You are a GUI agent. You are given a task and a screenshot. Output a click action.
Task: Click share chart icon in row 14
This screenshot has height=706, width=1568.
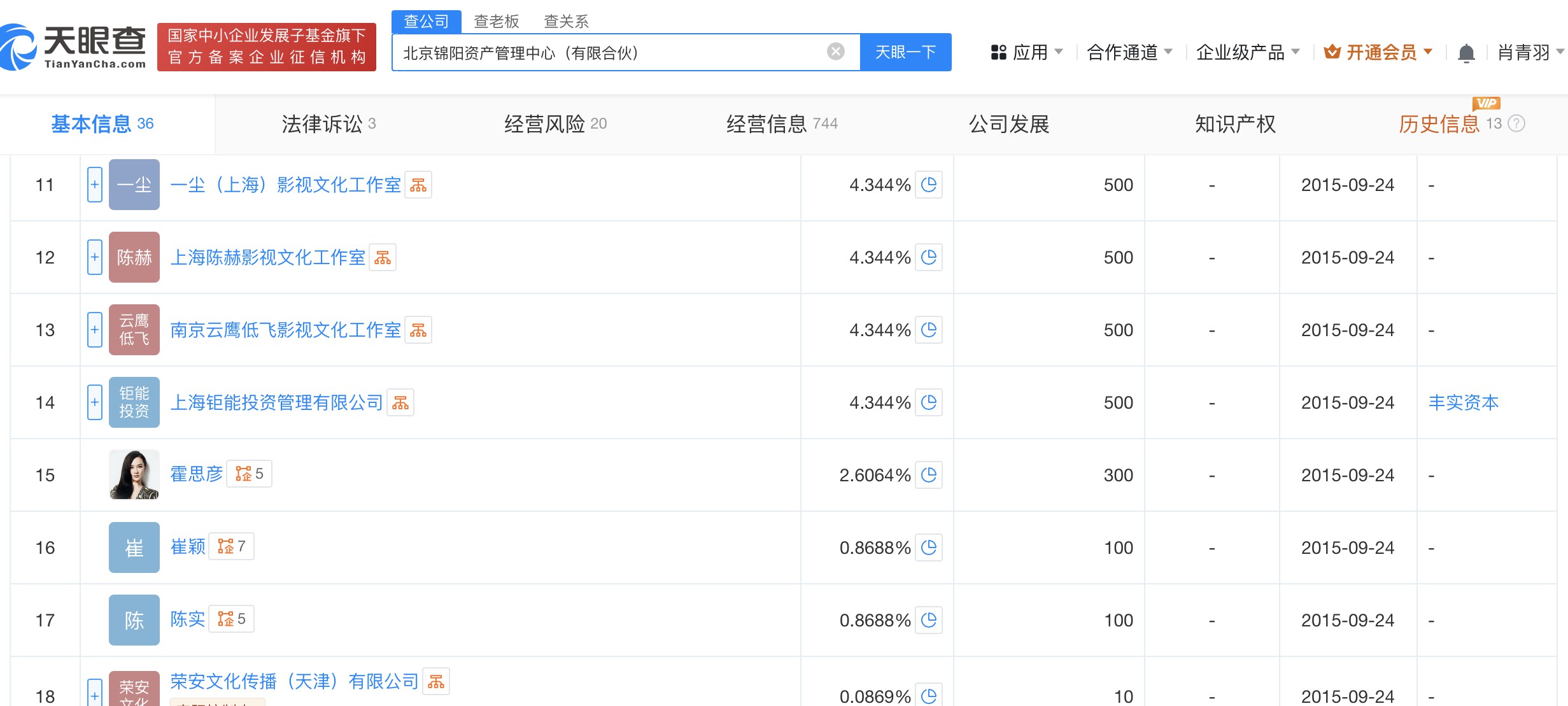pos(929,402)
